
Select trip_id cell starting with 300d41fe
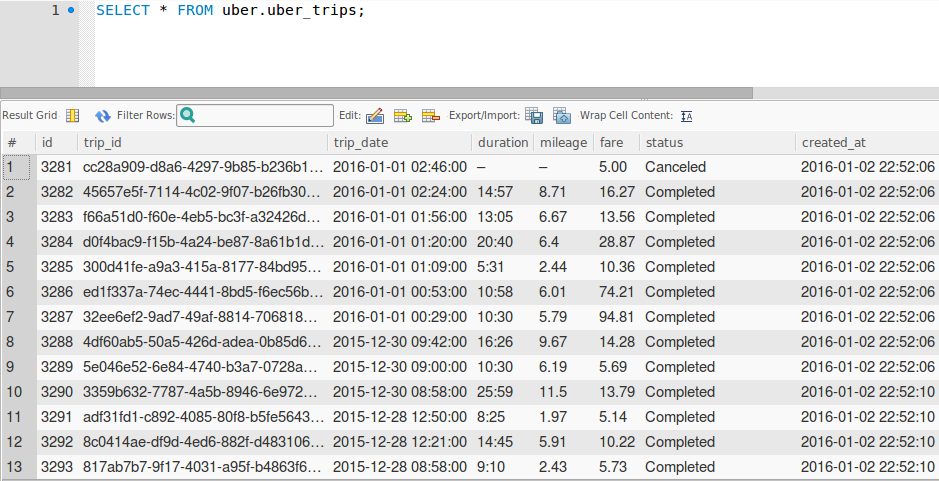(x=202, y=267)
